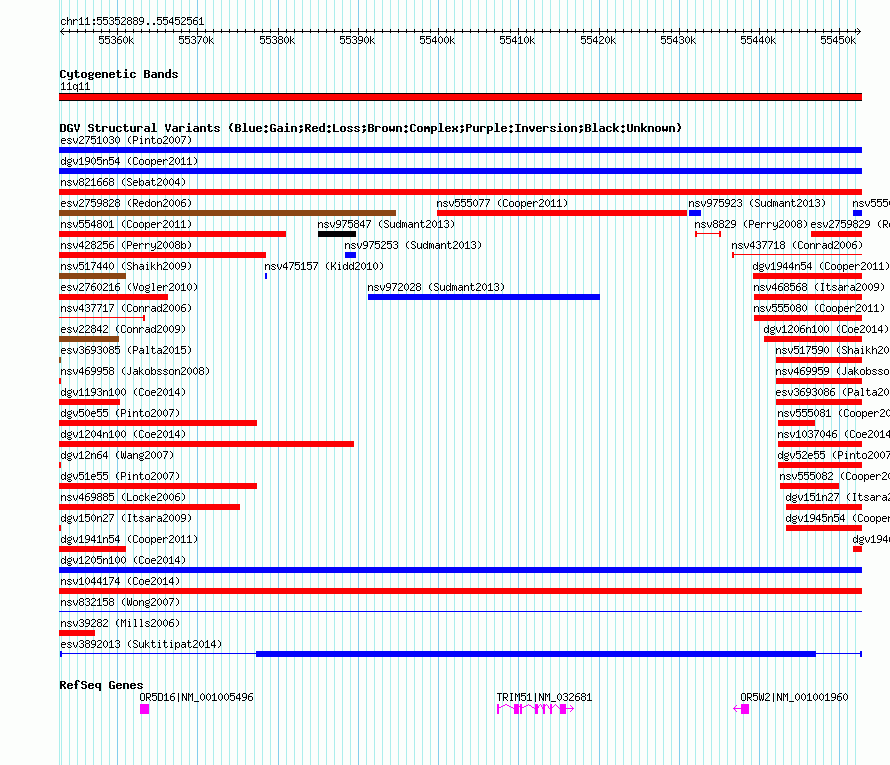Open the nsv975923 (Sudmant2013) variant label
Screen dimensions: 890x765
[757, 203]
